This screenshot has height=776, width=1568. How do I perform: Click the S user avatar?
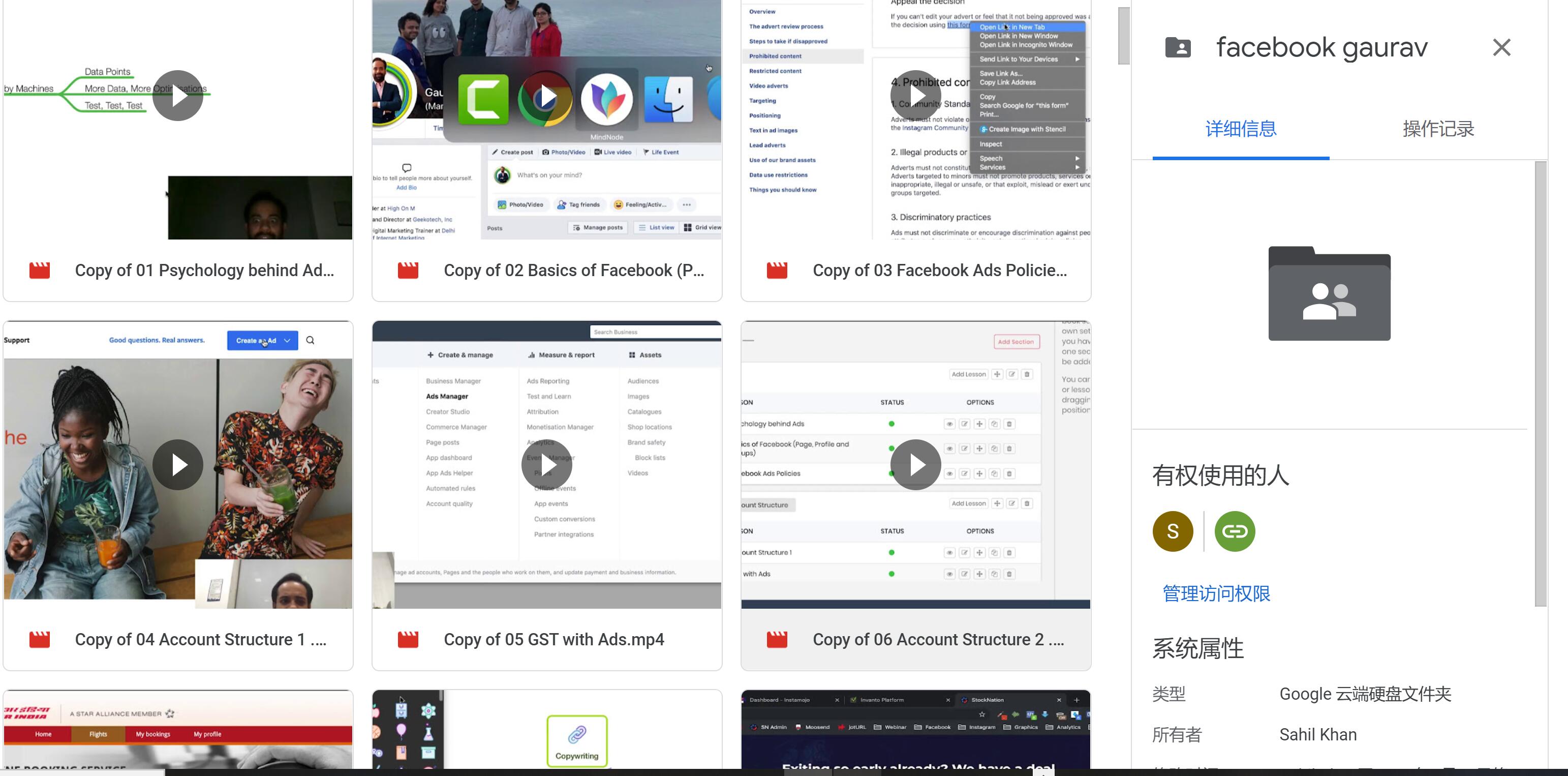(1173, 531)
